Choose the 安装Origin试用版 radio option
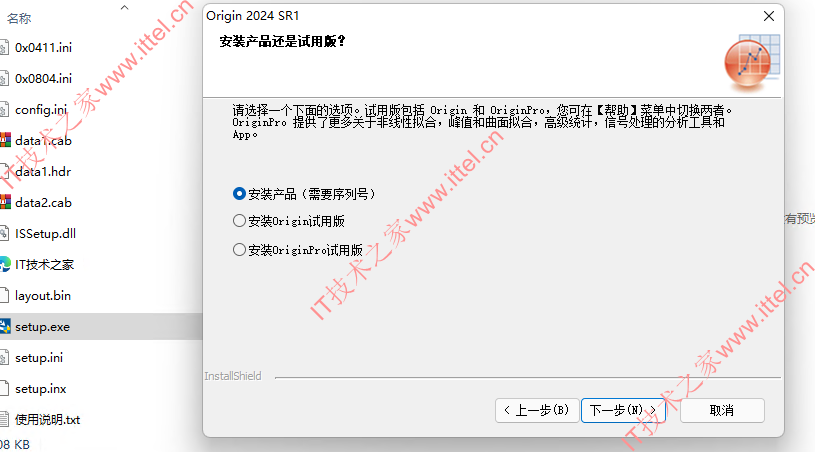The width and height of the screenshot is (815, 452). (x=288, y=221)
